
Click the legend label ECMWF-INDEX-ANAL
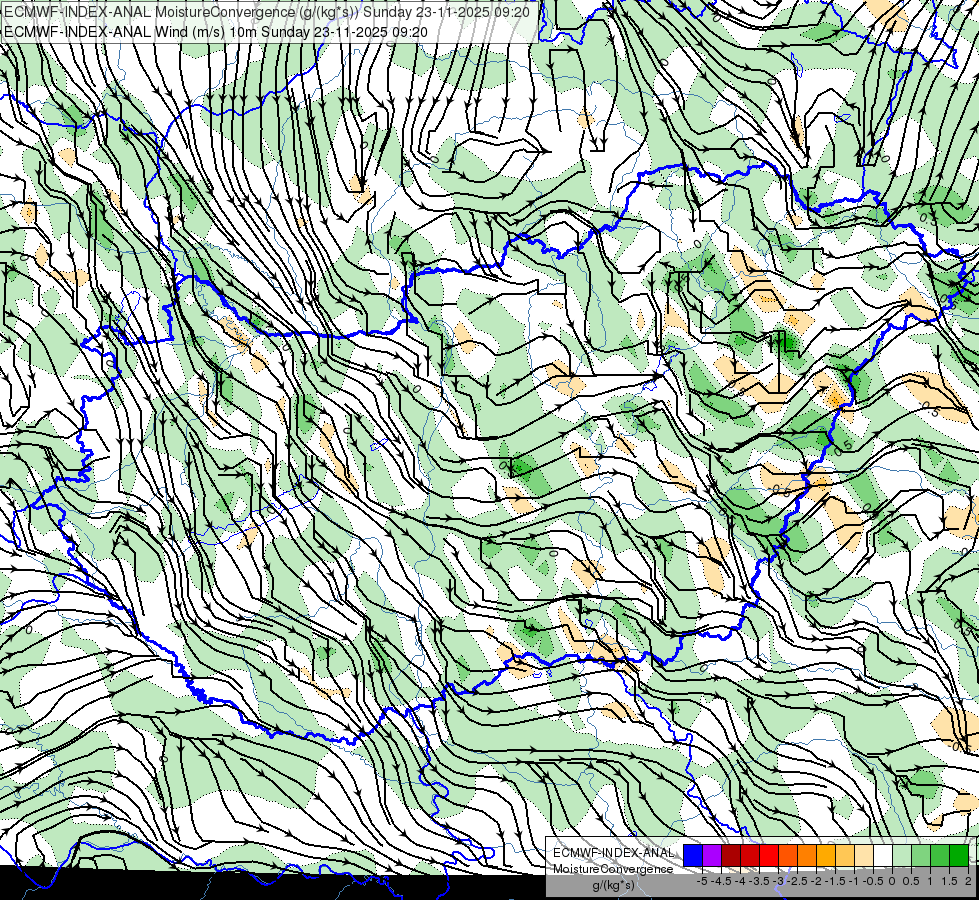613,853
